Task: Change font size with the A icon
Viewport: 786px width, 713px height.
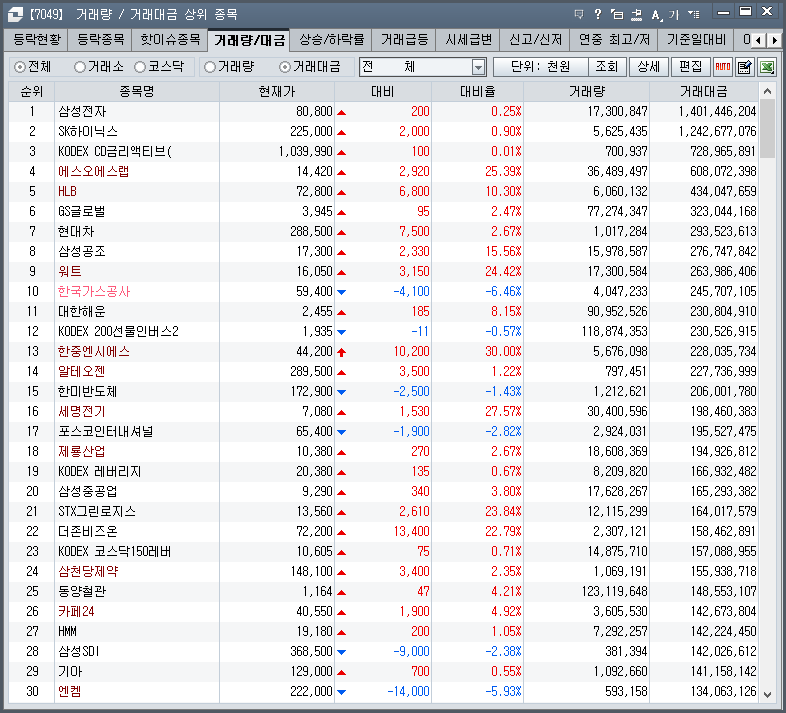Action: (656, 15)
